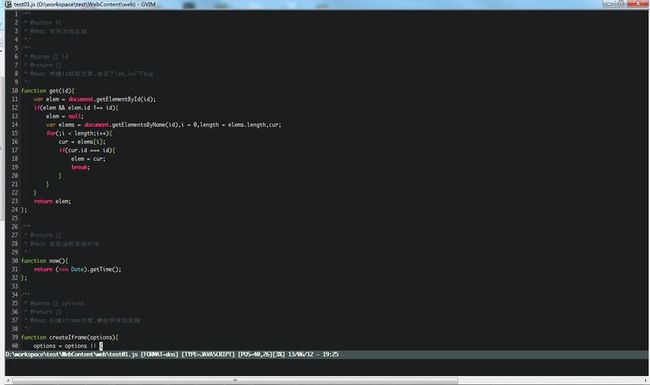Click 'elem = cur;' on line 18
This screenshot has width=650, height=385.
(x=88, y=159)
